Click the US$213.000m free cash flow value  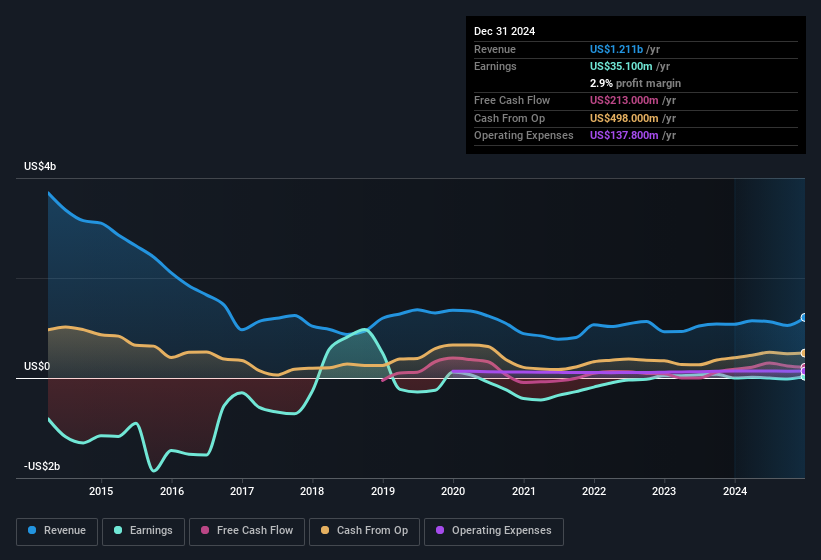pos(624,100)
